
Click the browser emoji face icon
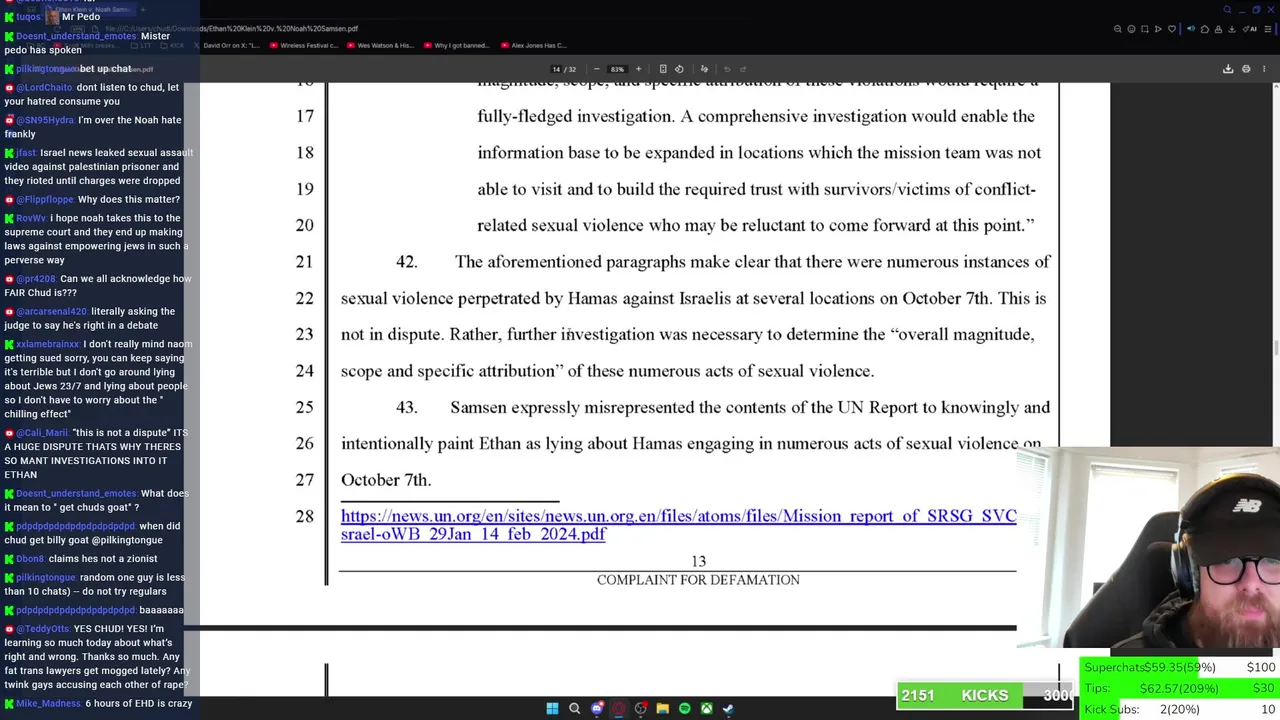click(1131, 29)
